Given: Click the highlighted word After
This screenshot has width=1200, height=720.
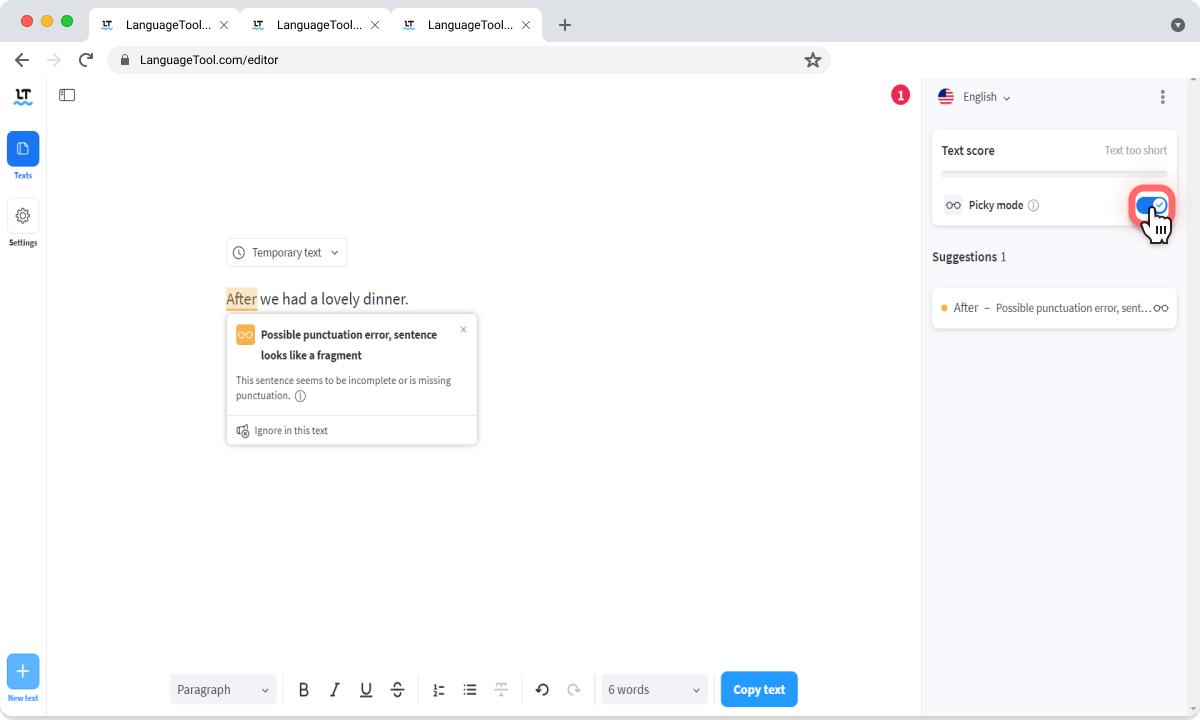Looking at the screenshot, I should point(241,299).
